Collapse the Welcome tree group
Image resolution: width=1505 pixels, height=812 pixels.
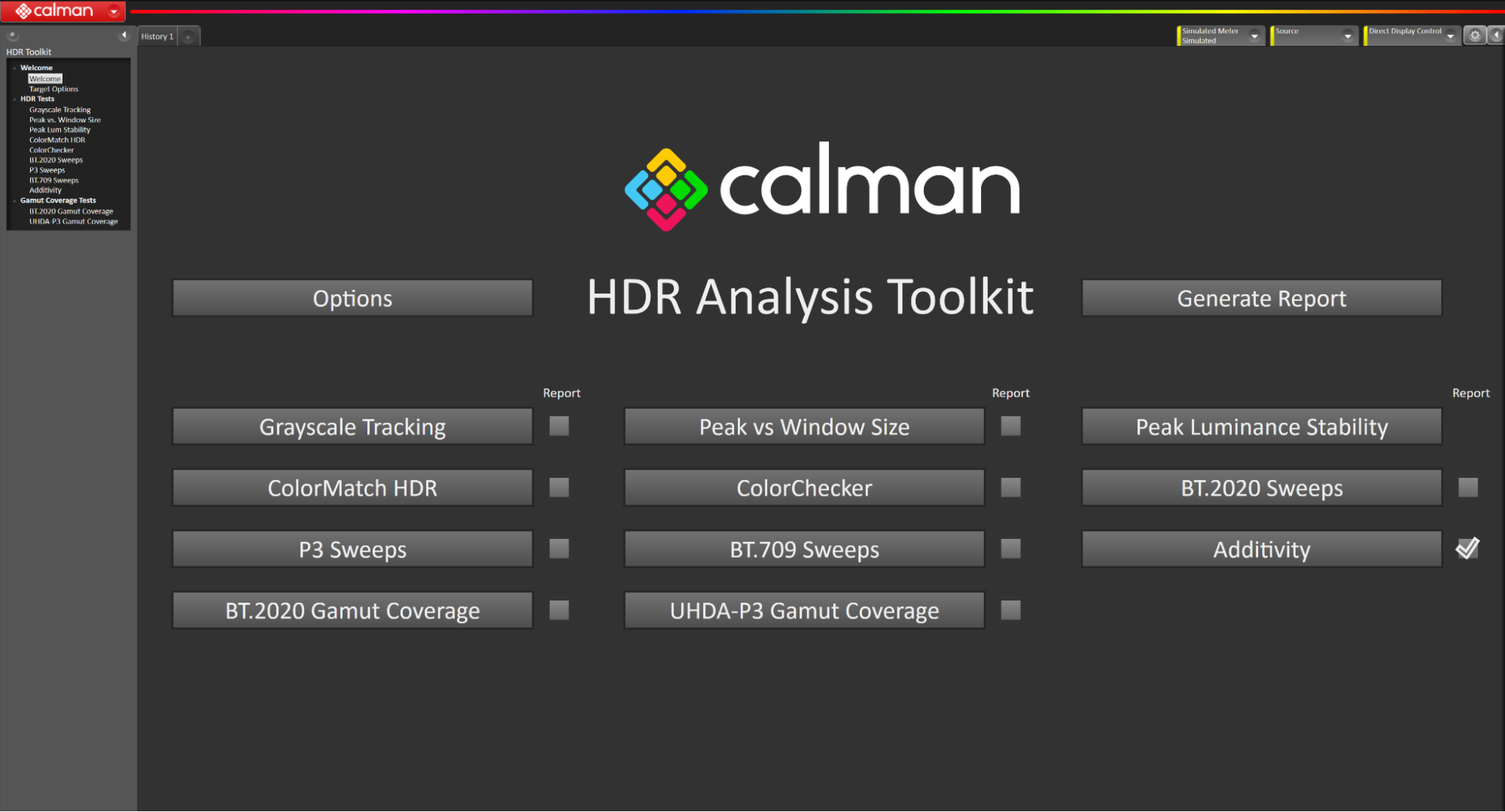tap(14, 68)
